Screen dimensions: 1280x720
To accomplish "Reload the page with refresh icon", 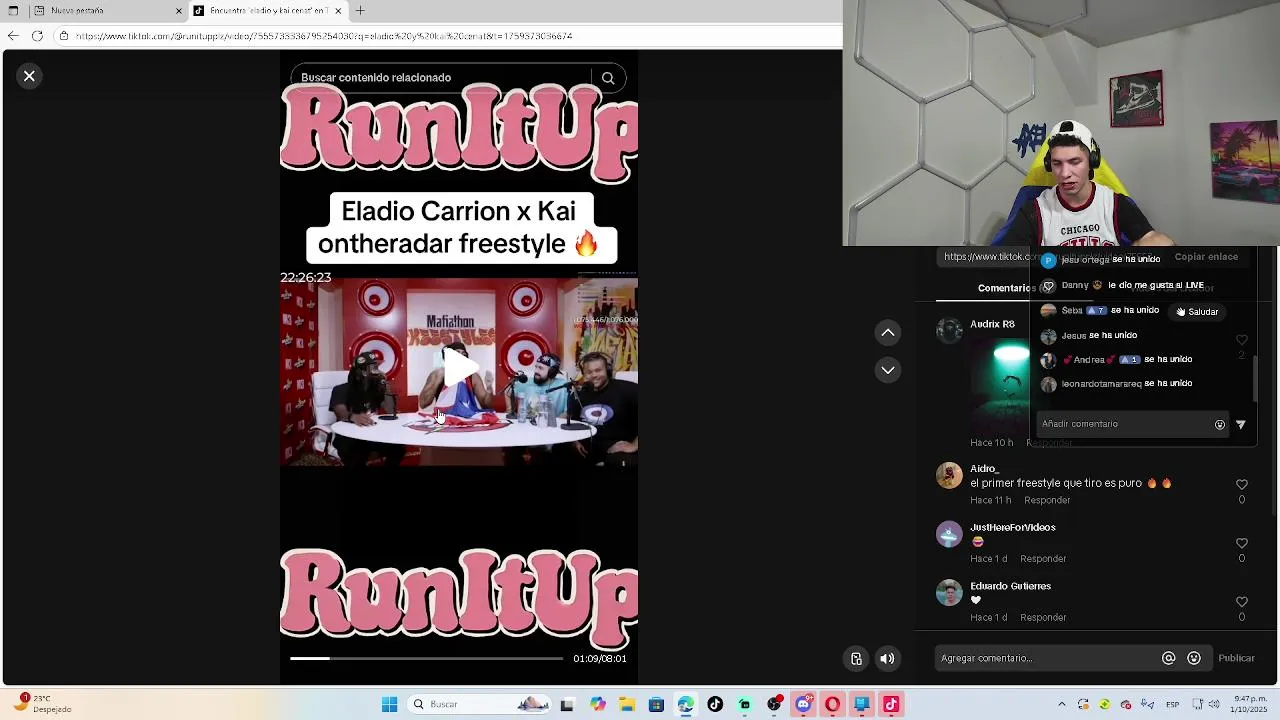I will coord(37,36).
